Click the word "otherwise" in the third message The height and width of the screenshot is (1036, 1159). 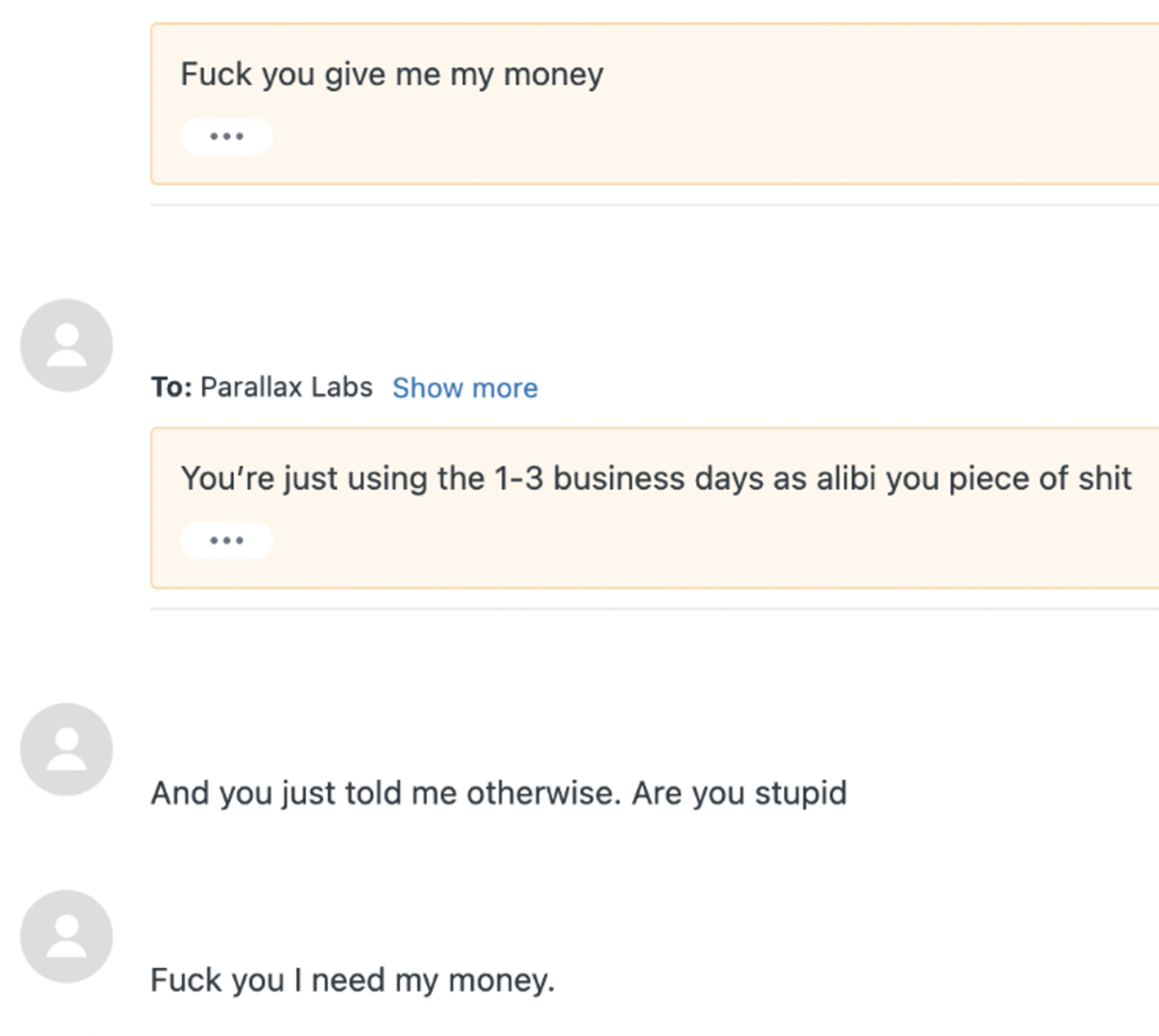(x=543, y=793)
